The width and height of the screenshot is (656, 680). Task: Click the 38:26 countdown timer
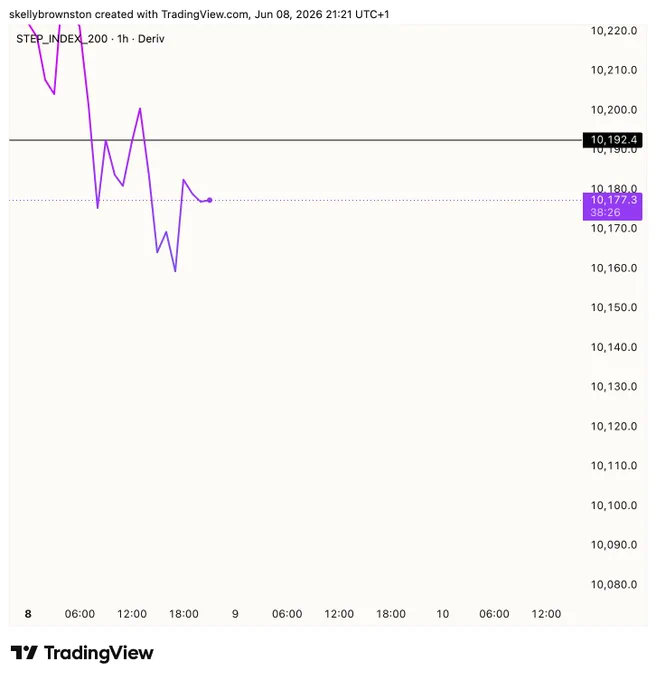point(605,212)
